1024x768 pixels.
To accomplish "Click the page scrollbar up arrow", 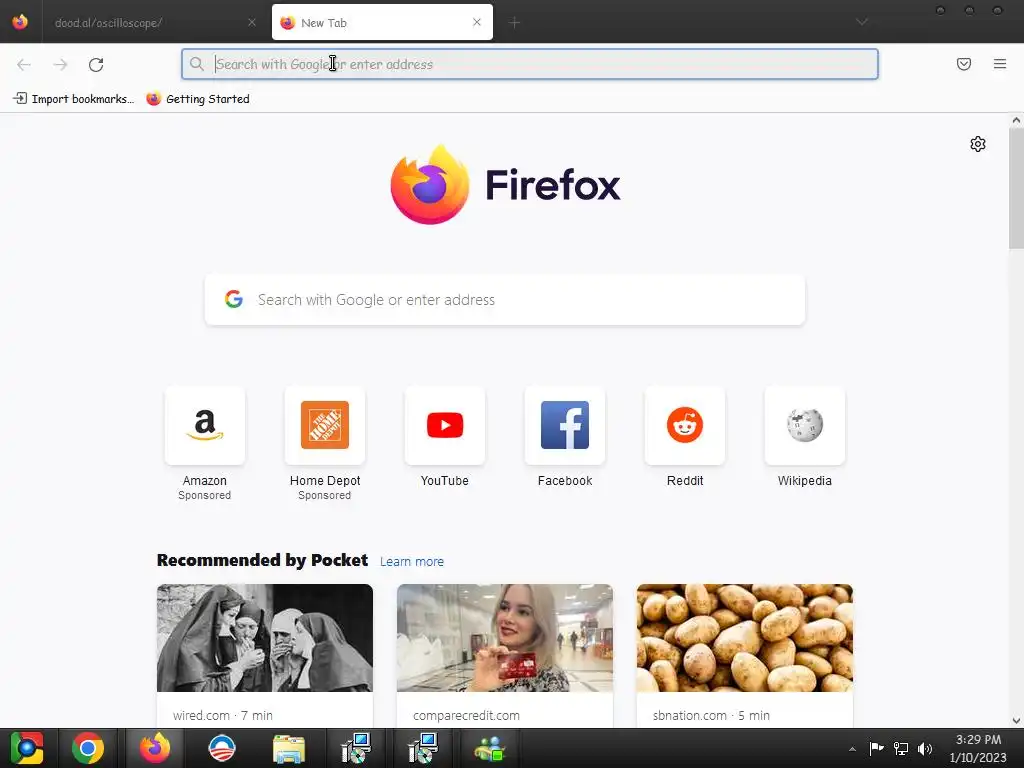I will (x=1016, y=120).
